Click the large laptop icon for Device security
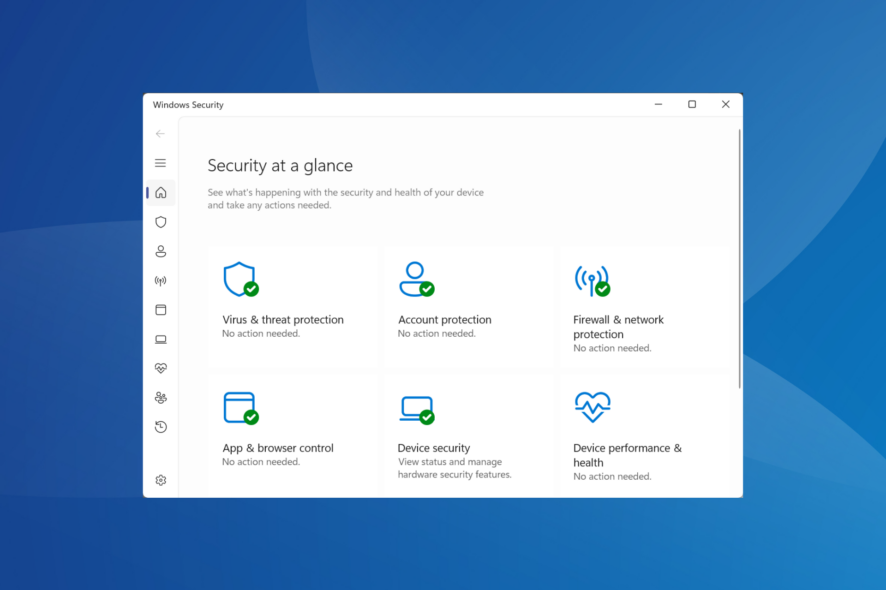 (x=416, y=410)
